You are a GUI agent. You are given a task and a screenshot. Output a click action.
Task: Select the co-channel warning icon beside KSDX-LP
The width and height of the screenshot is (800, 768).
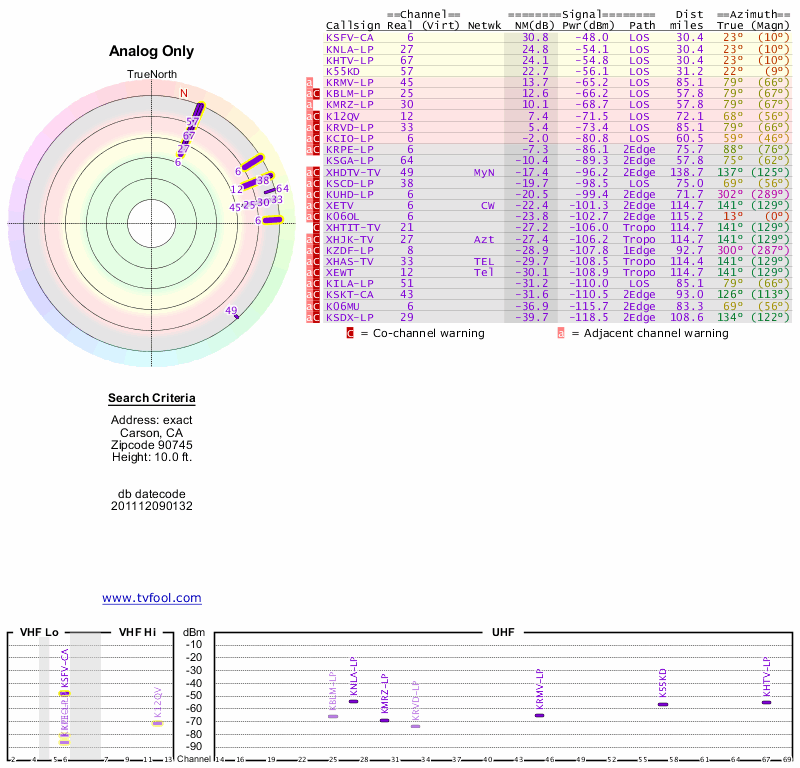point(317,317)
